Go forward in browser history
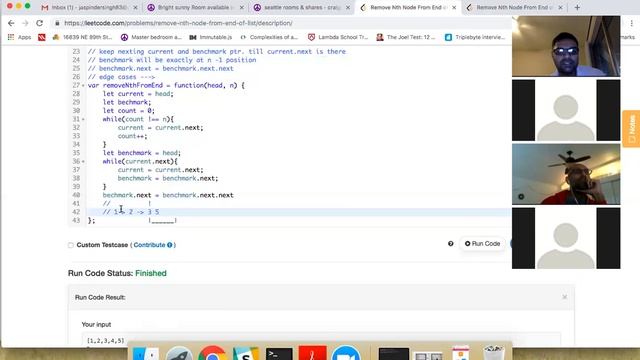 coord(25,23)
